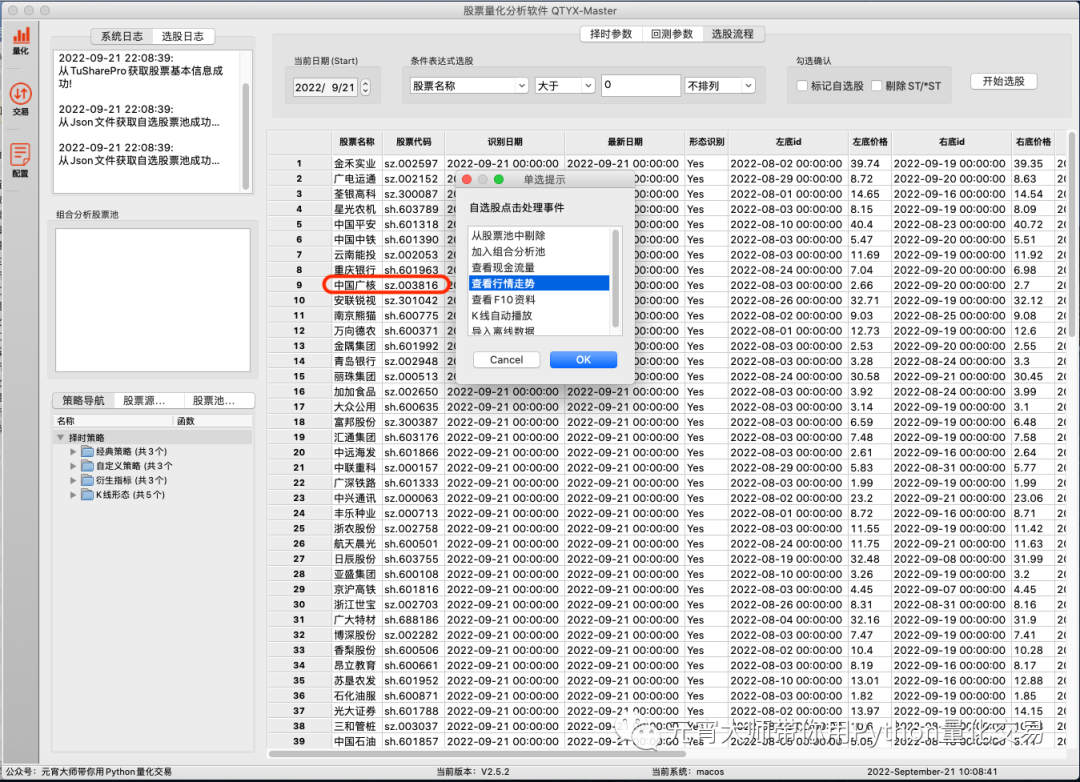
Task: Select stock cell 金禾实业 in row 1
Action: 357,163
